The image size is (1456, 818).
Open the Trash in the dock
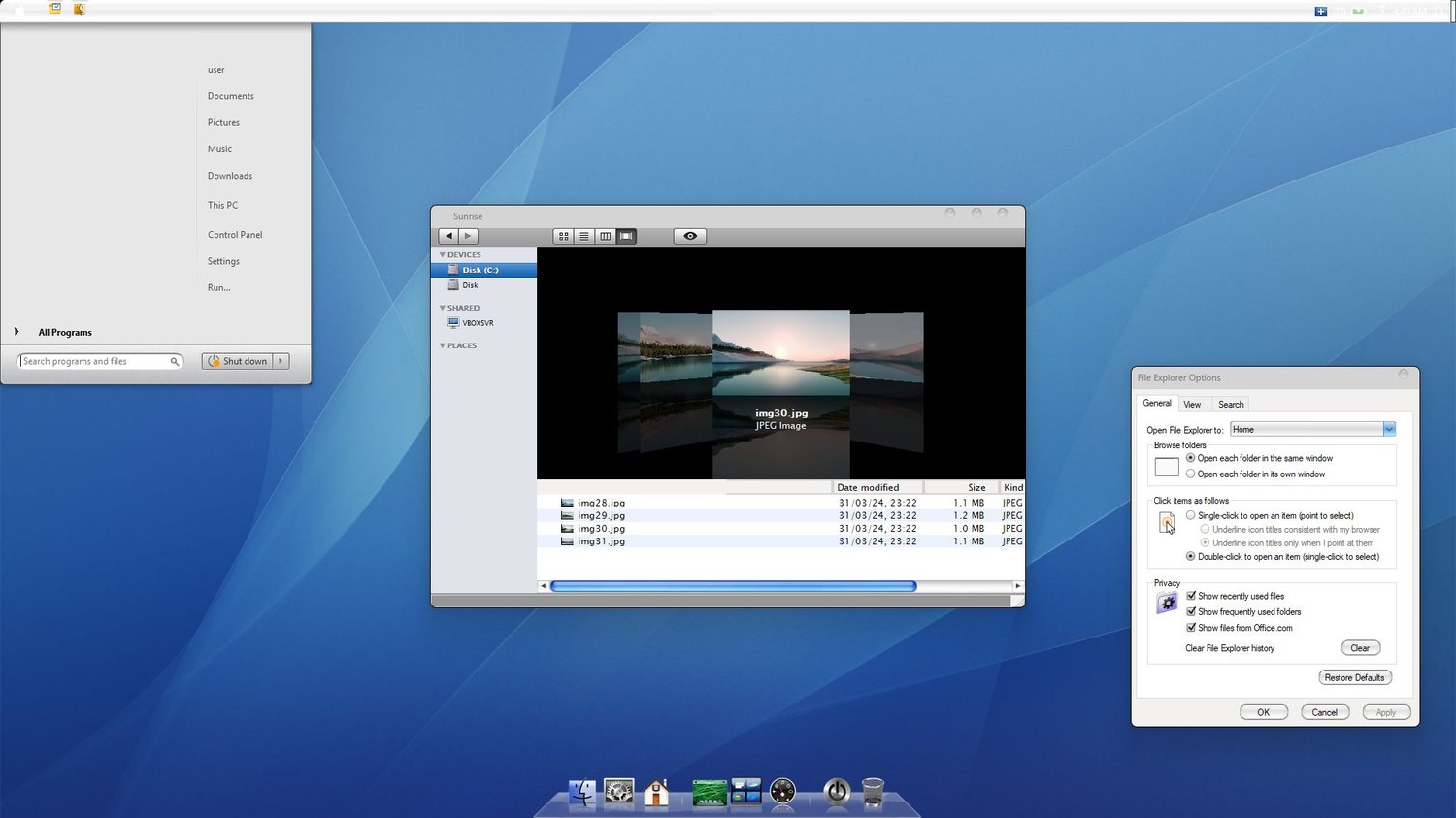pos(873,792)
